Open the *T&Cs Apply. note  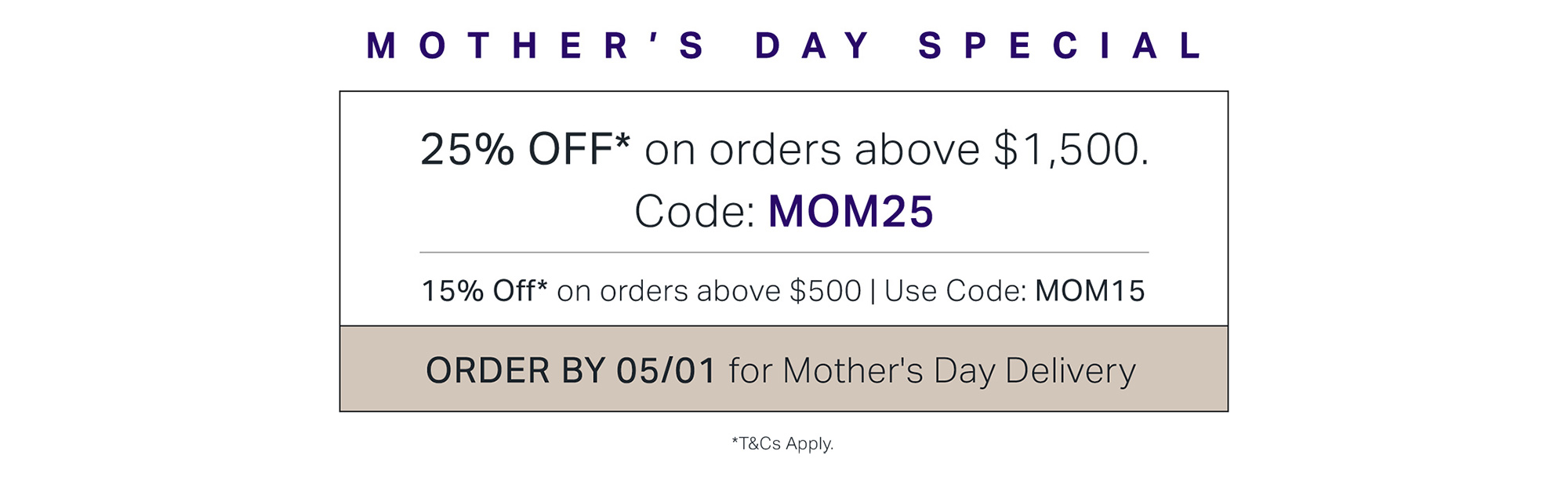[782, 444]
